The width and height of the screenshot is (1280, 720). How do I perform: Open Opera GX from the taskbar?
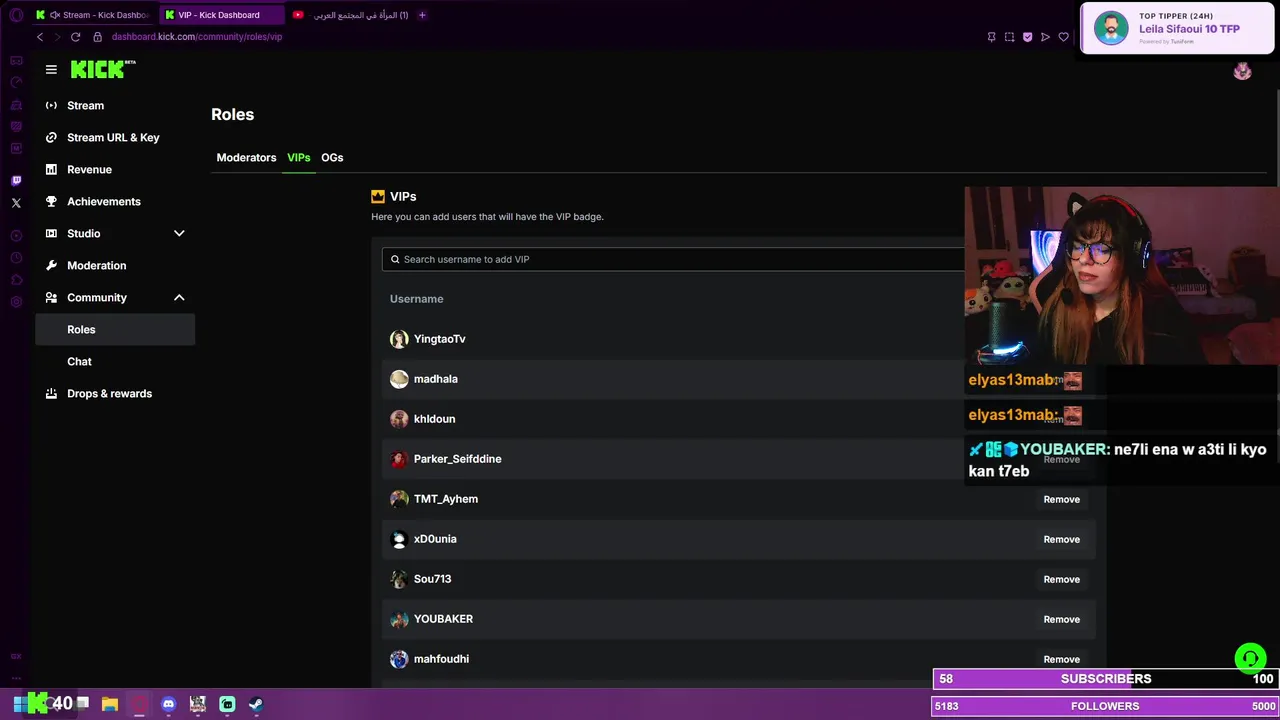139,704
